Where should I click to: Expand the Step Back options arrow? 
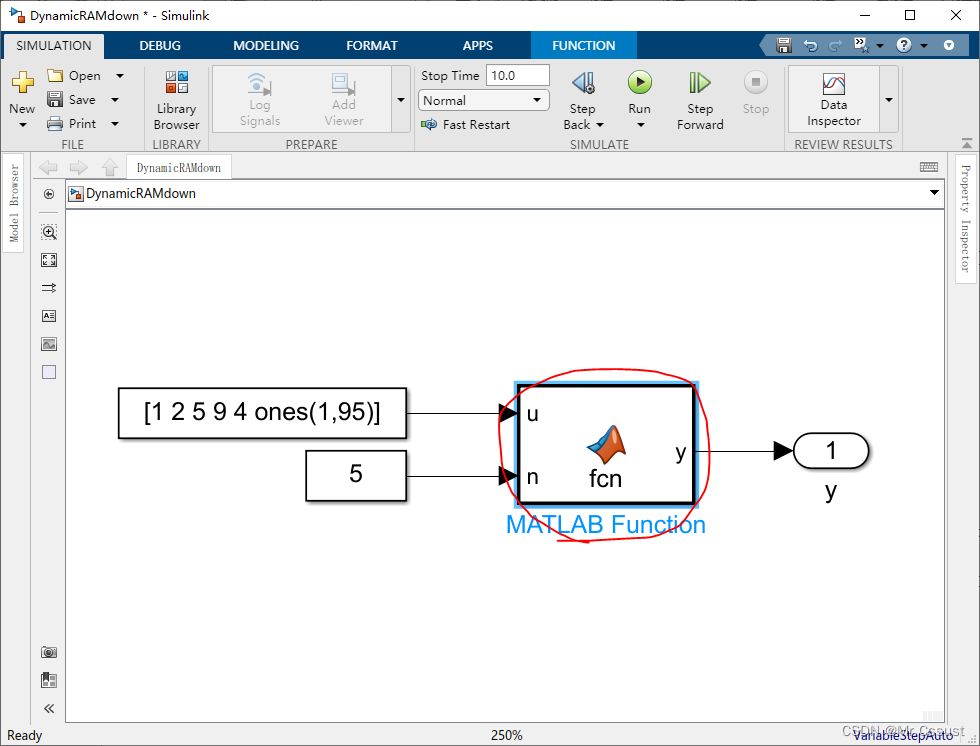pyautogui.click(x=600, y=125)
